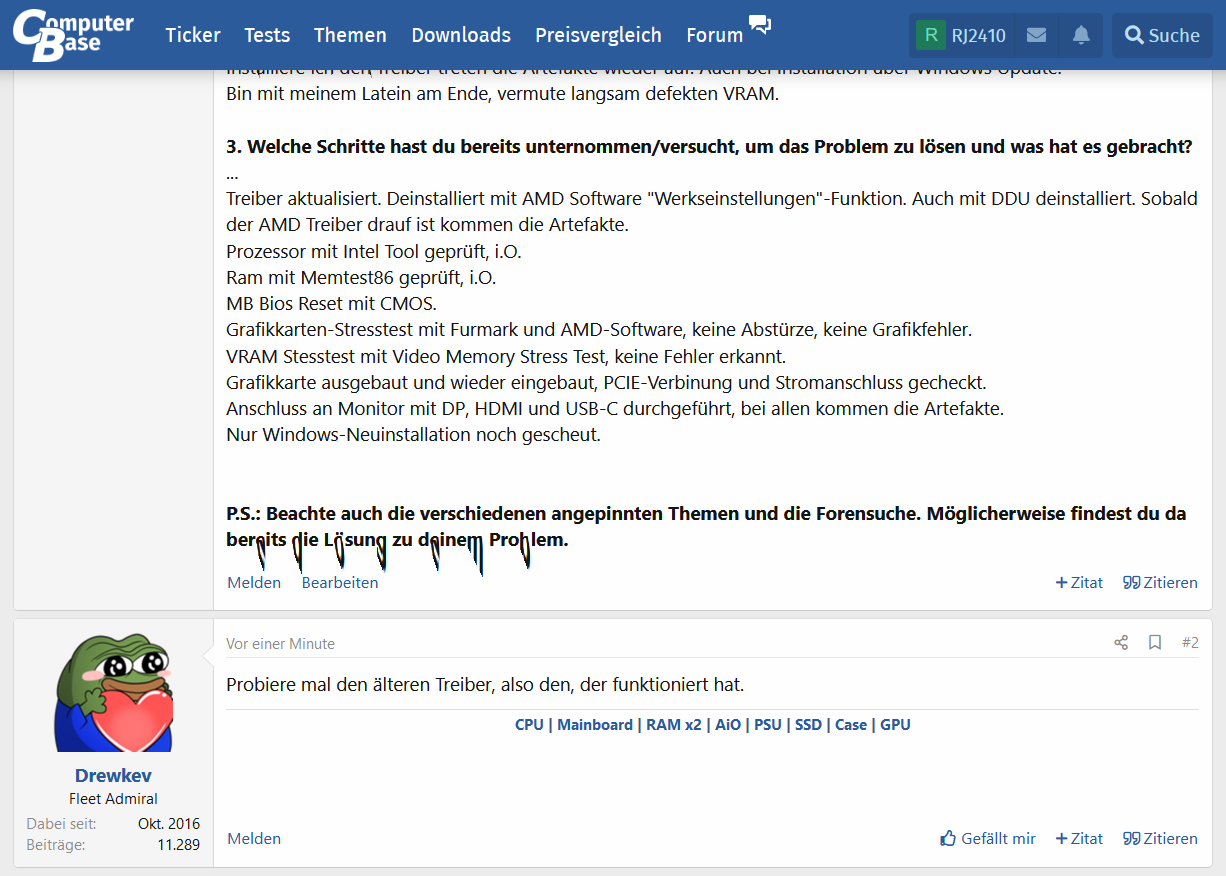The height and width of the screenshot is (876, 1226).
Task: Open the Case signature link
Action: (x=851, y=724)
